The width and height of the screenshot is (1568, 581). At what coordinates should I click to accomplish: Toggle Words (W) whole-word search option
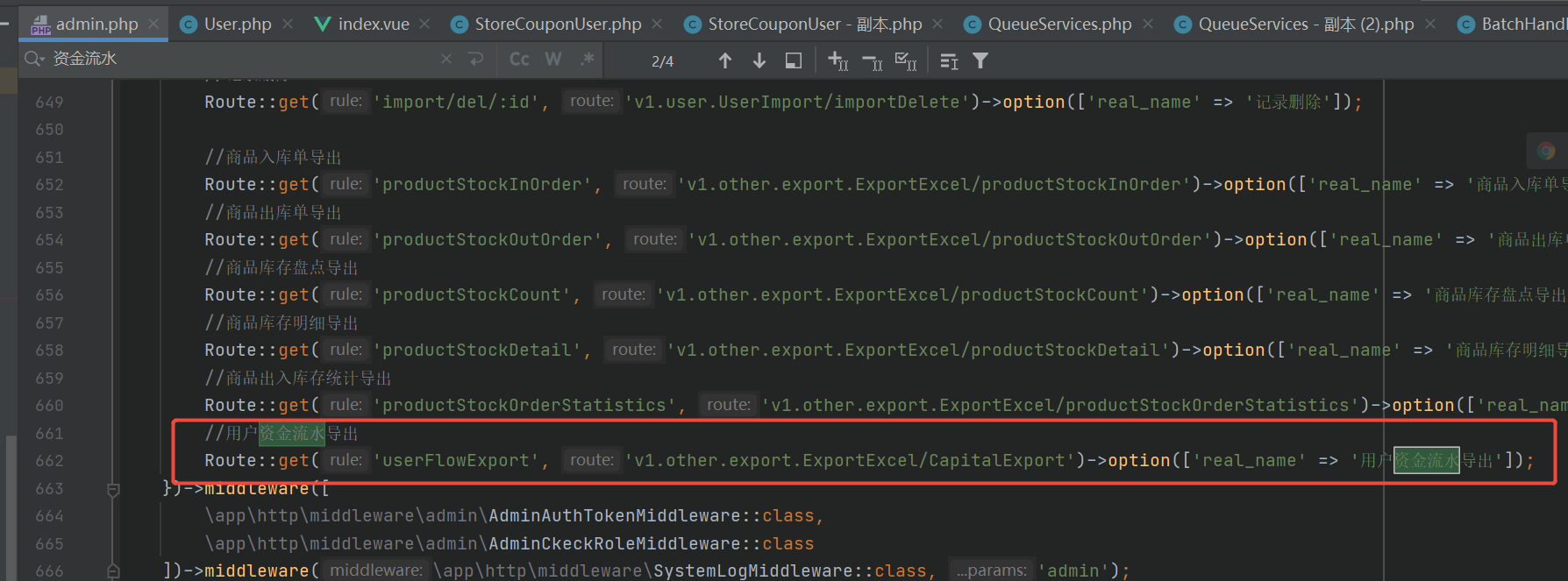[552, 59]
